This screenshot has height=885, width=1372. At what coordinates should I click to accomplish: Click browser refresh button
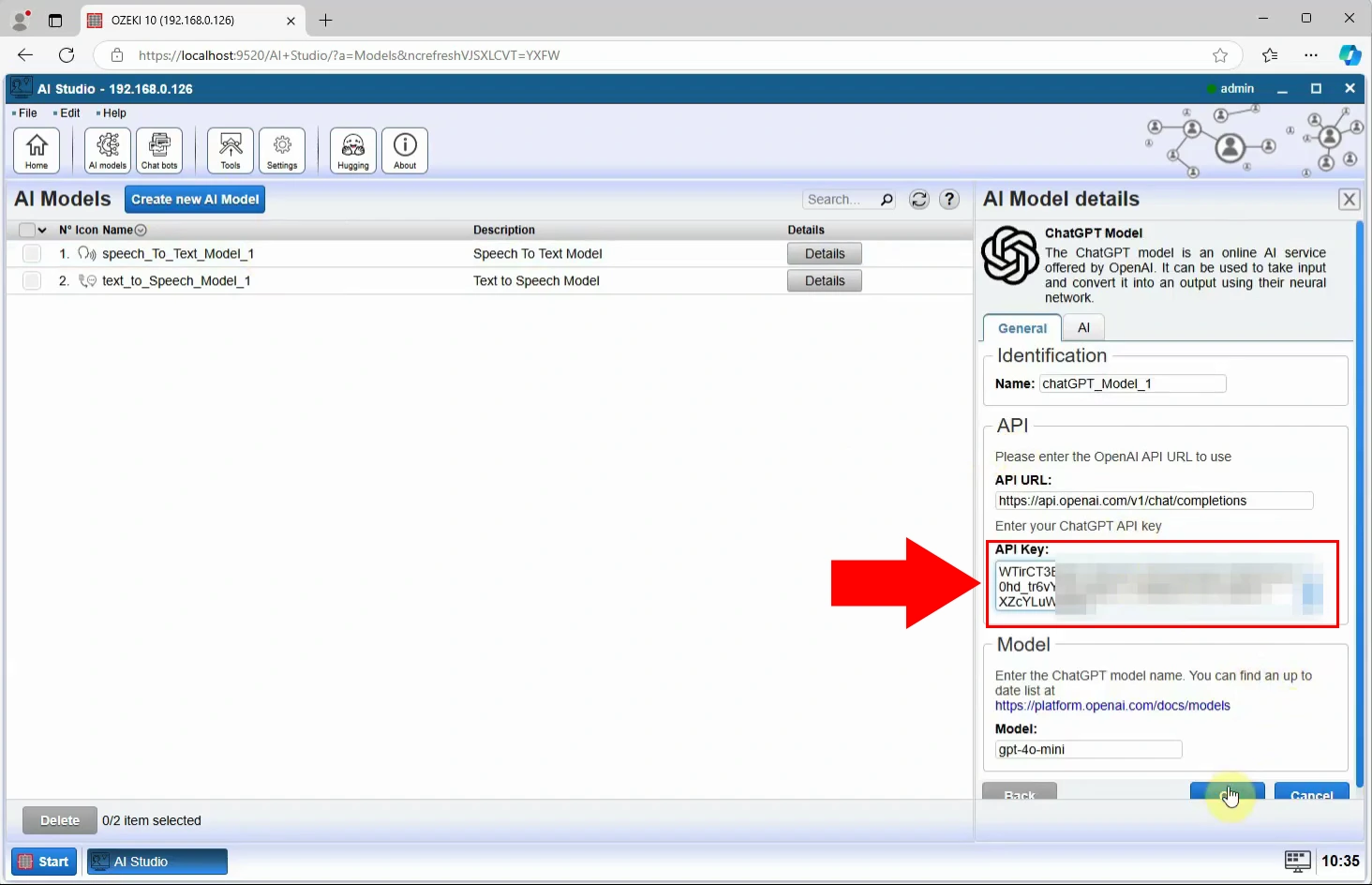click(67, 55)
